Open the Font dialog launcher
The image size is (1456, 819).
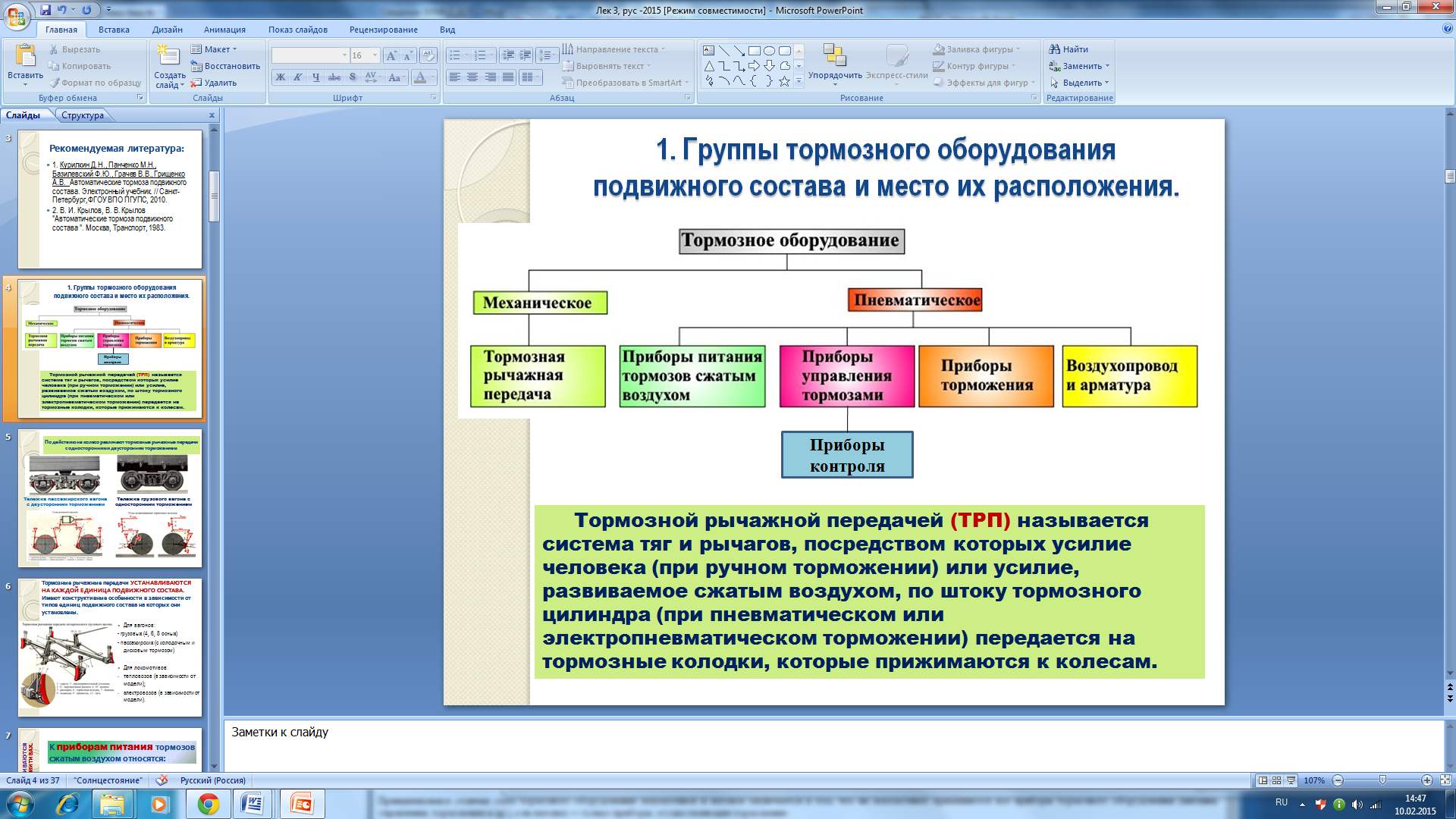pos(433,98)
